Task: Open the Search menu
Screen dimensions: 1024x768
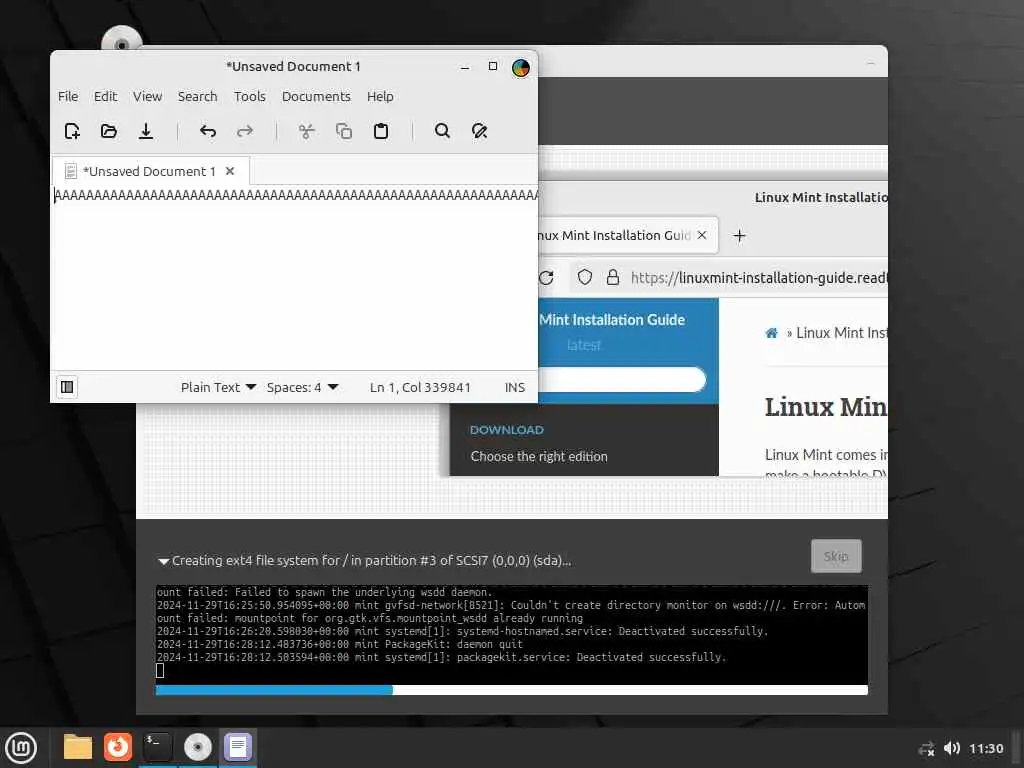Action: coord(197,97)
